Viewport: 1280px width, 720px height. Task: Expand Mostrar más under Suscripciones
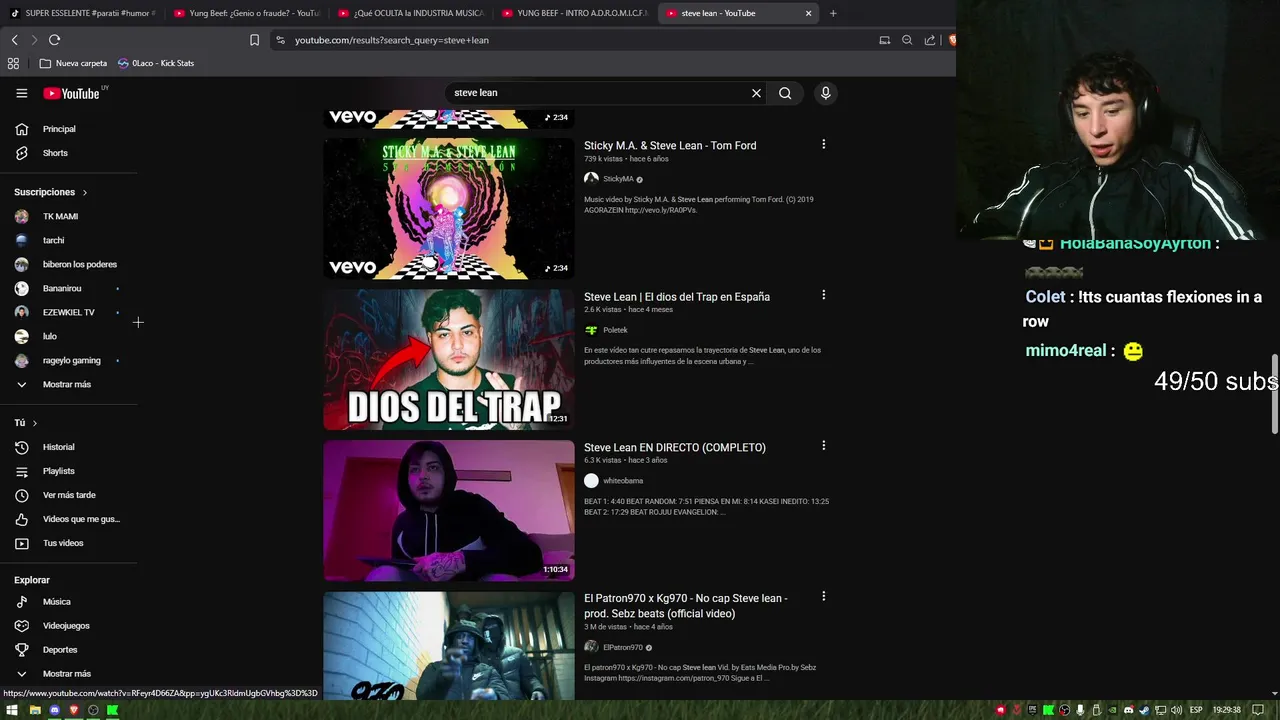tap(68, 384)
